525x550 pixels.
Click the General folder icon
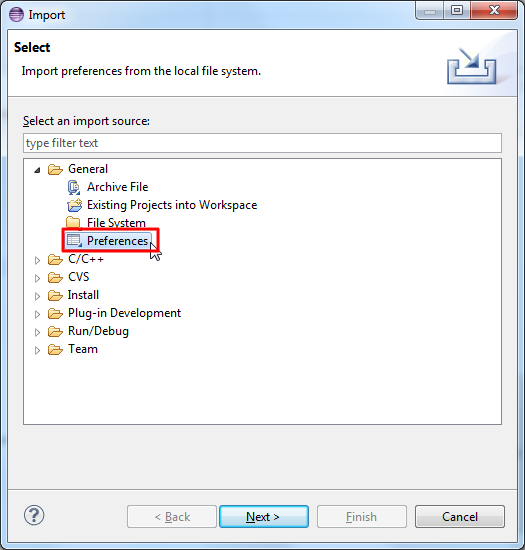point(55,169)
